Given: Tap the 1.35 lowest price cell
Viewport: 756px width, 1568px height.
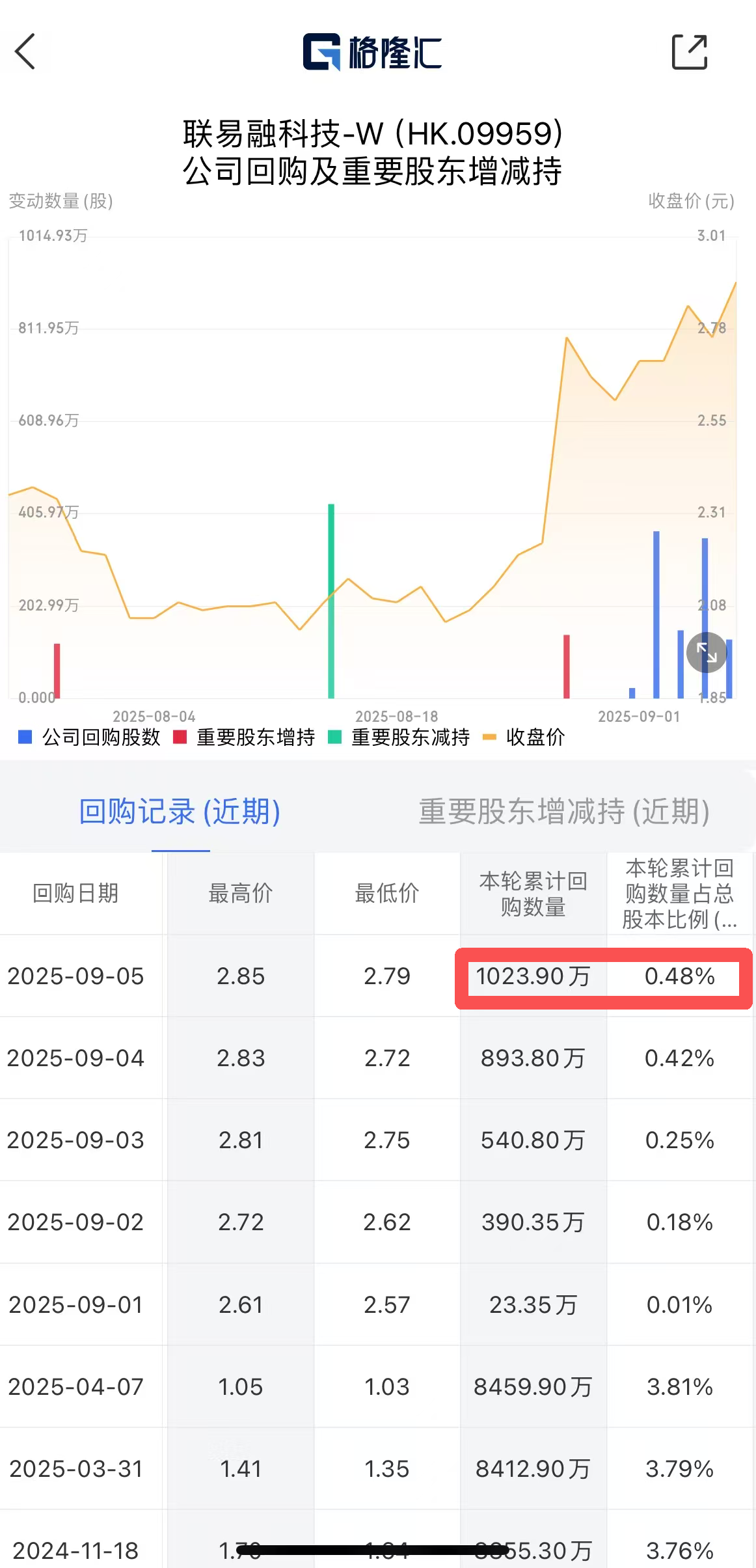Looking at the screenshot, I should (x=387, y=1468).
